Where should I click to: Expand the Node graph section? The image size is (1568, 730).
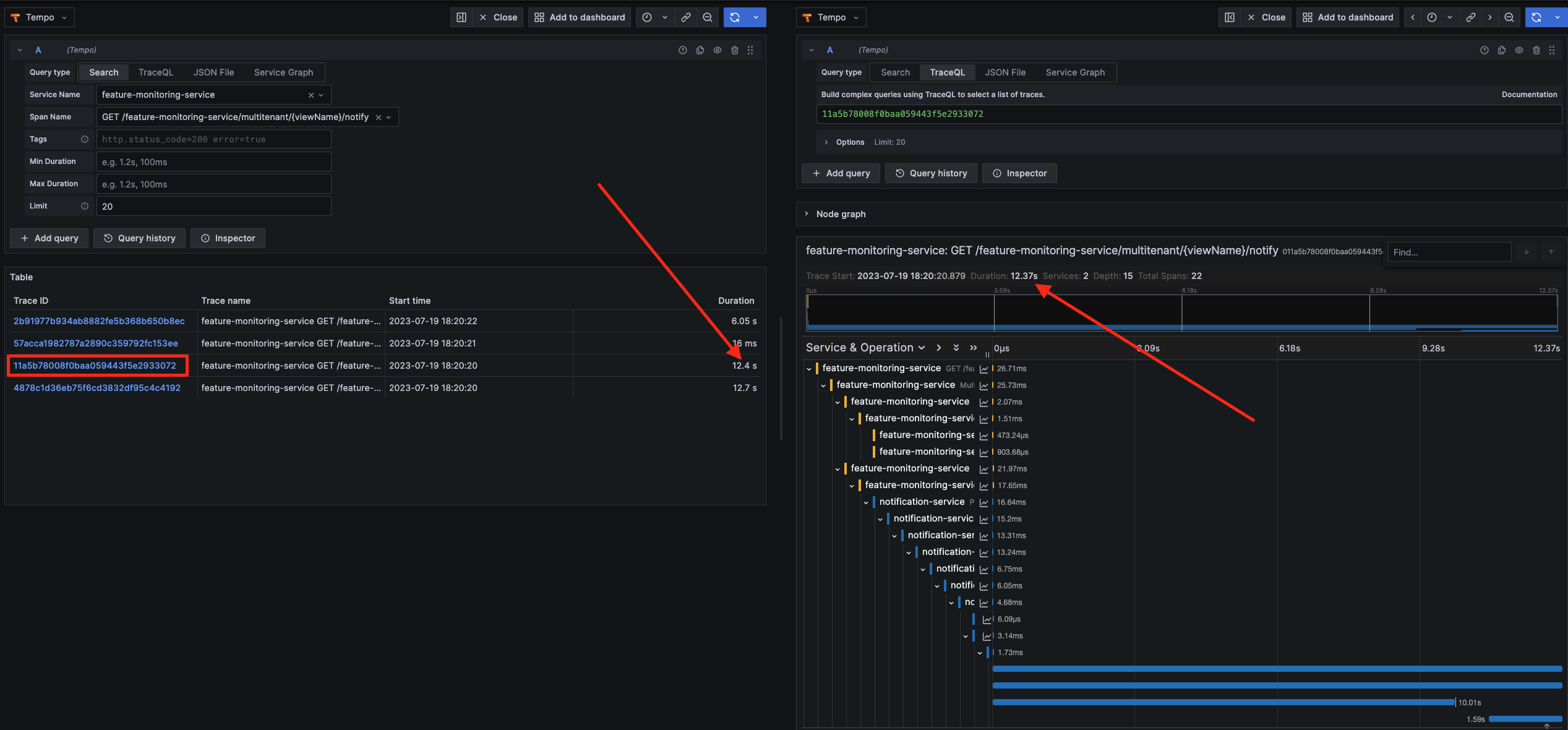click(x=841, y=213)
